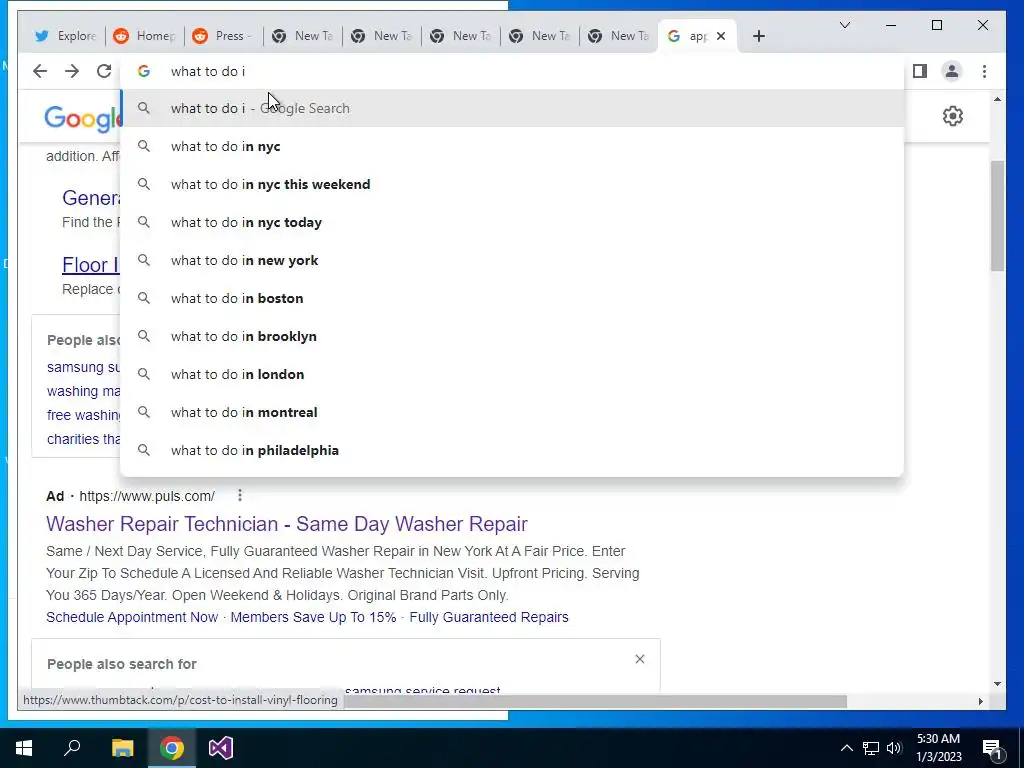Screen dimensions: 1024x768
Task: Select suggestion 'what to do in nyc today'
Action: click(x=512, y=222)
